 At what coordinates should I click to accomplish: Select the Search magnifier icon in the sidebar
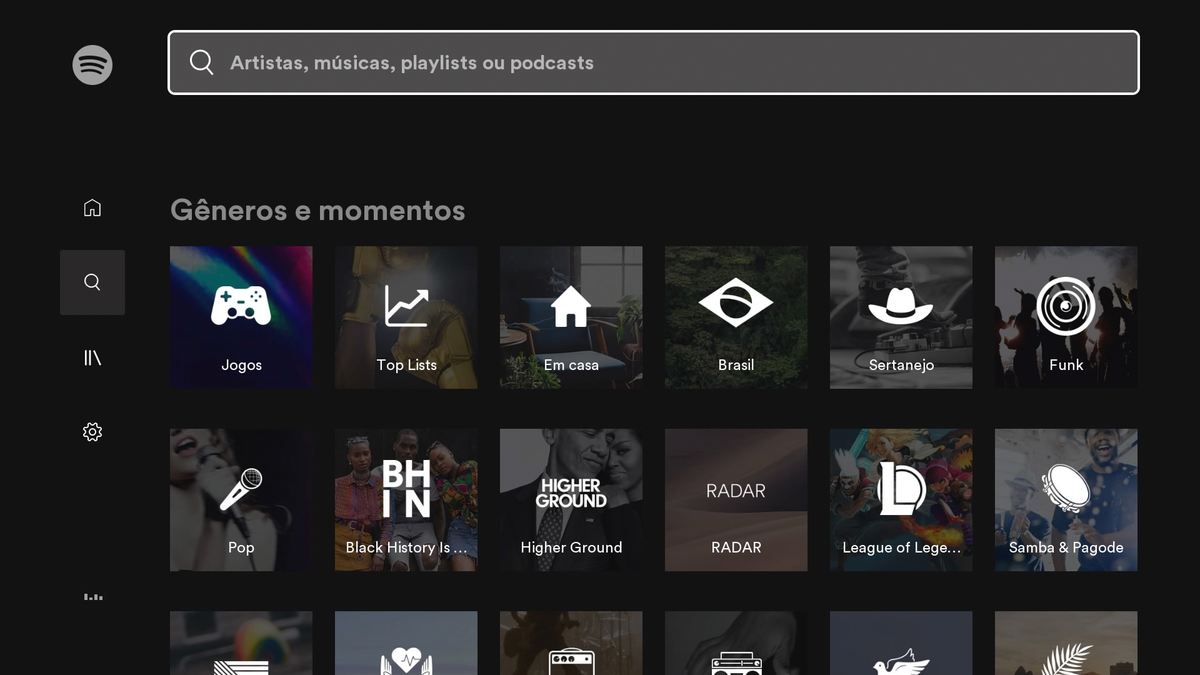pos(92,281)
